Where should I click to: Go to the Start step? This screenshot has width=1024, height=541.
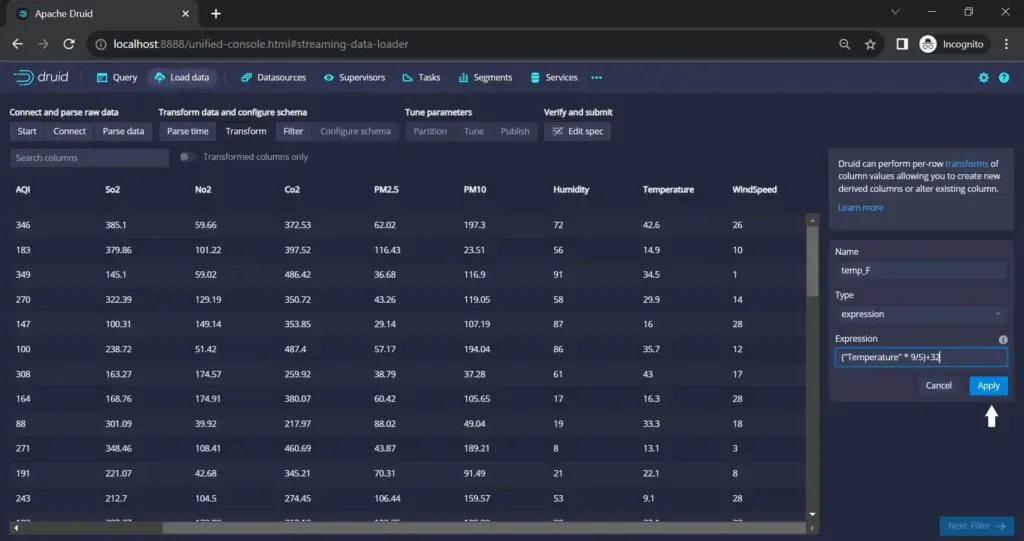pos(27,131)
